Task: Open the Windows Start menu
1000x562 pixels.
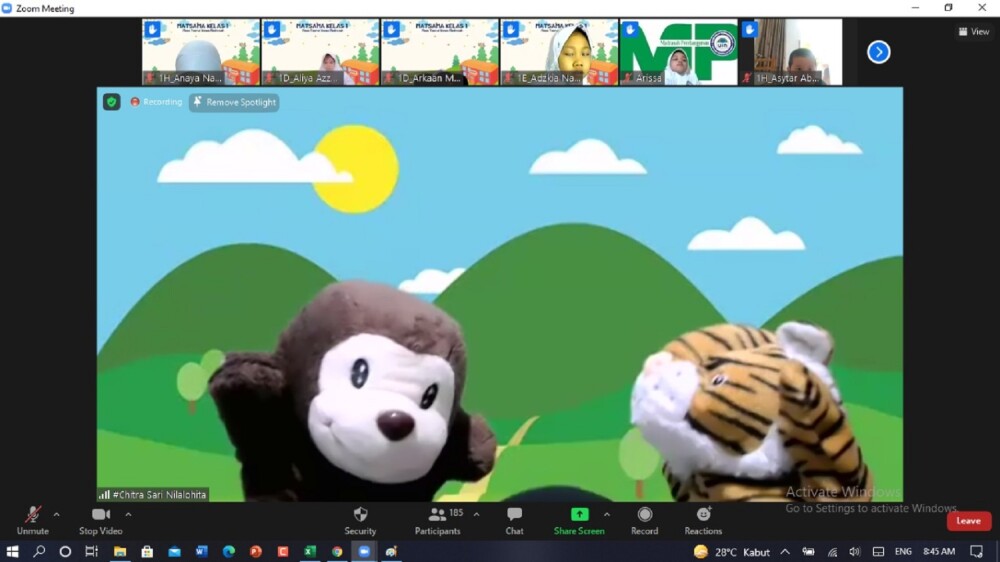Action: (x=12, y=551)
